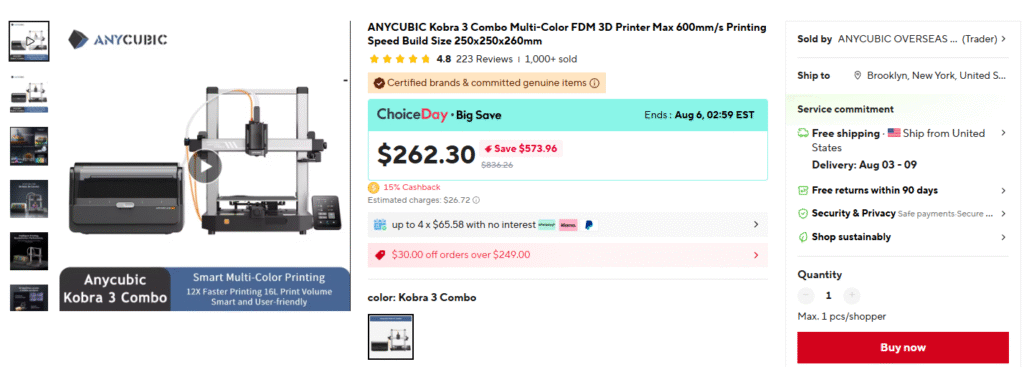The image size is (1024, 367).
Task: Click the info icon next to Estimated charges
Action: [476, 200]
